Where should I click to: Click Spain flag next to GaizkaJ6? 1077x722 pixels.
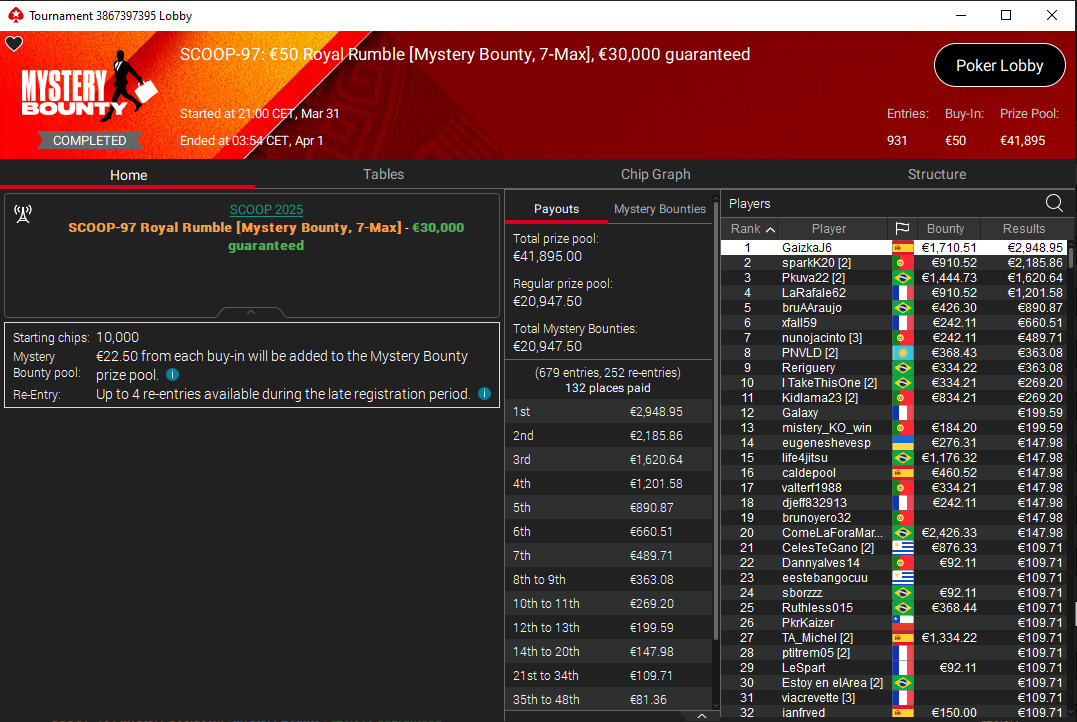click(x=902, y=247)
